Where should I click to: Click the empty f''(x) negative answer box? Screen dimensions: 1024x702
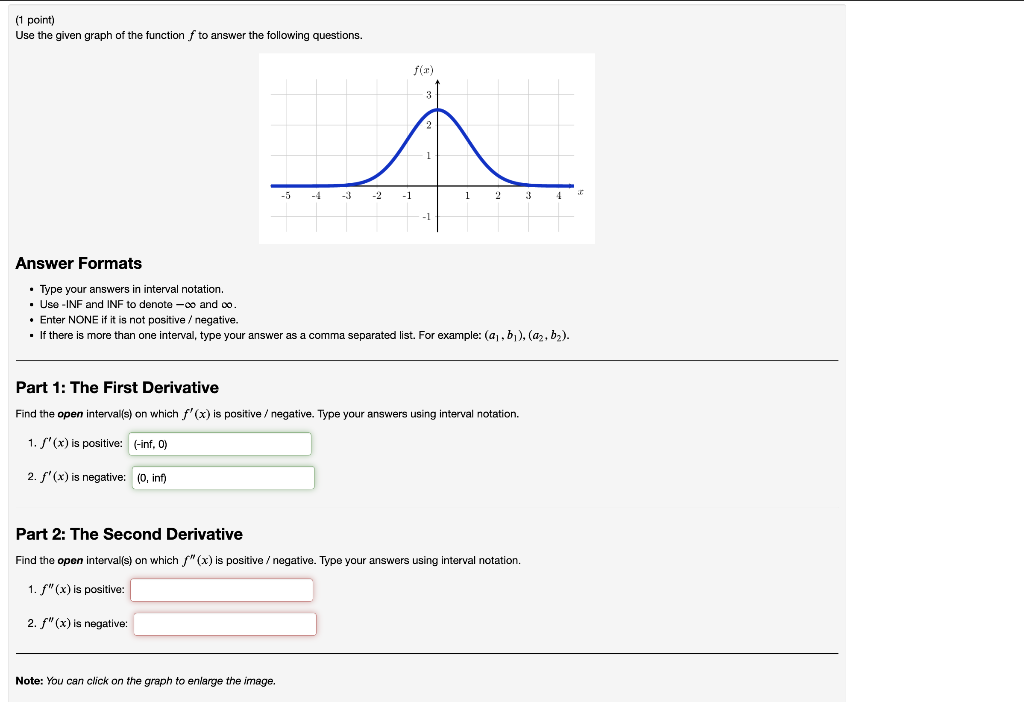coord(225,624)
